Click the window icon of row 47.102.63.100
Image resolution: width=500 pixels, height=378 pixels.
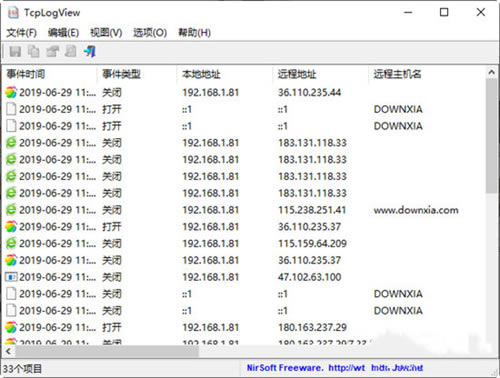pyautogui.click(x=11, y=277)
